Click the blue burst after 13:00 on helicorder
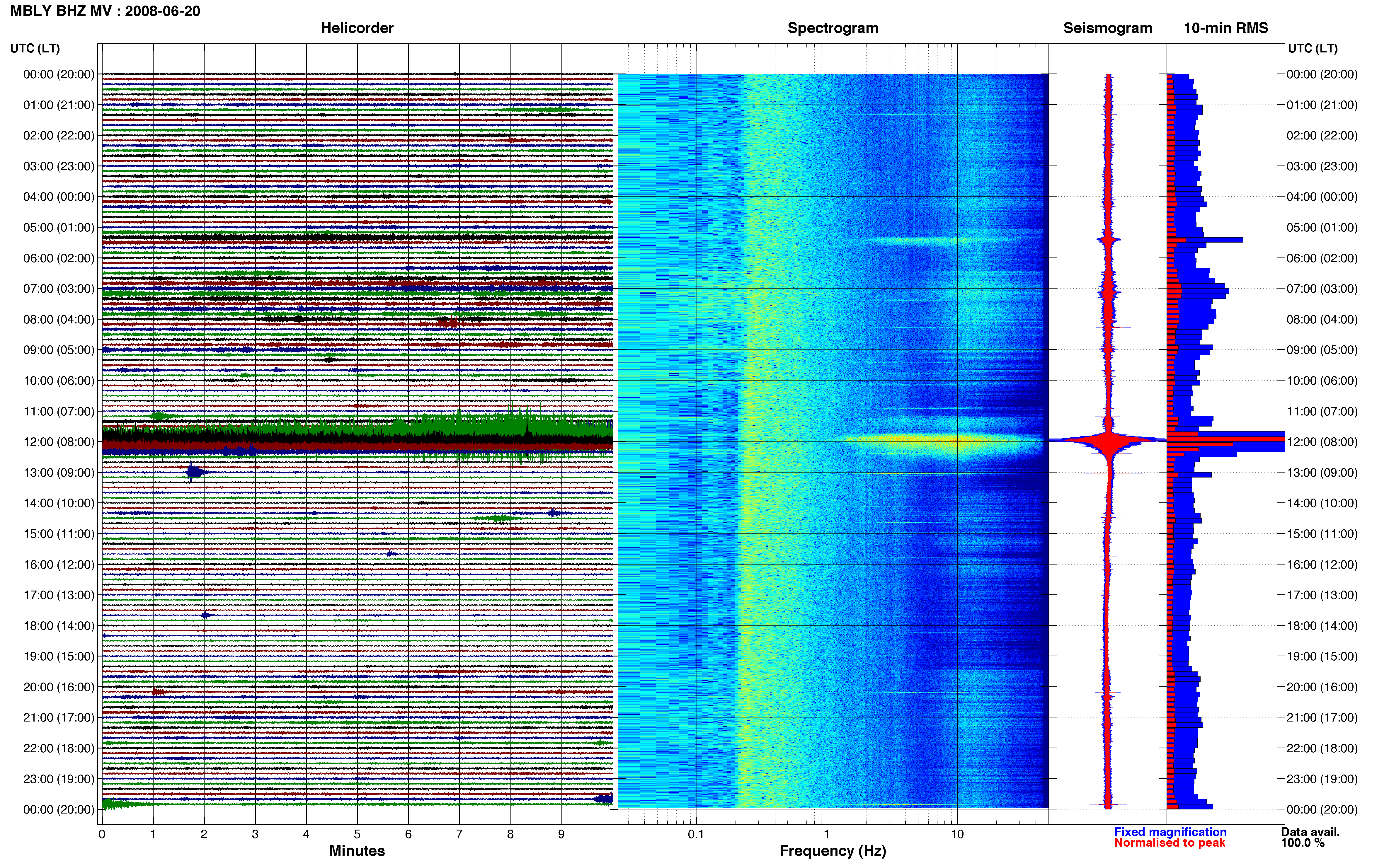 195,472
